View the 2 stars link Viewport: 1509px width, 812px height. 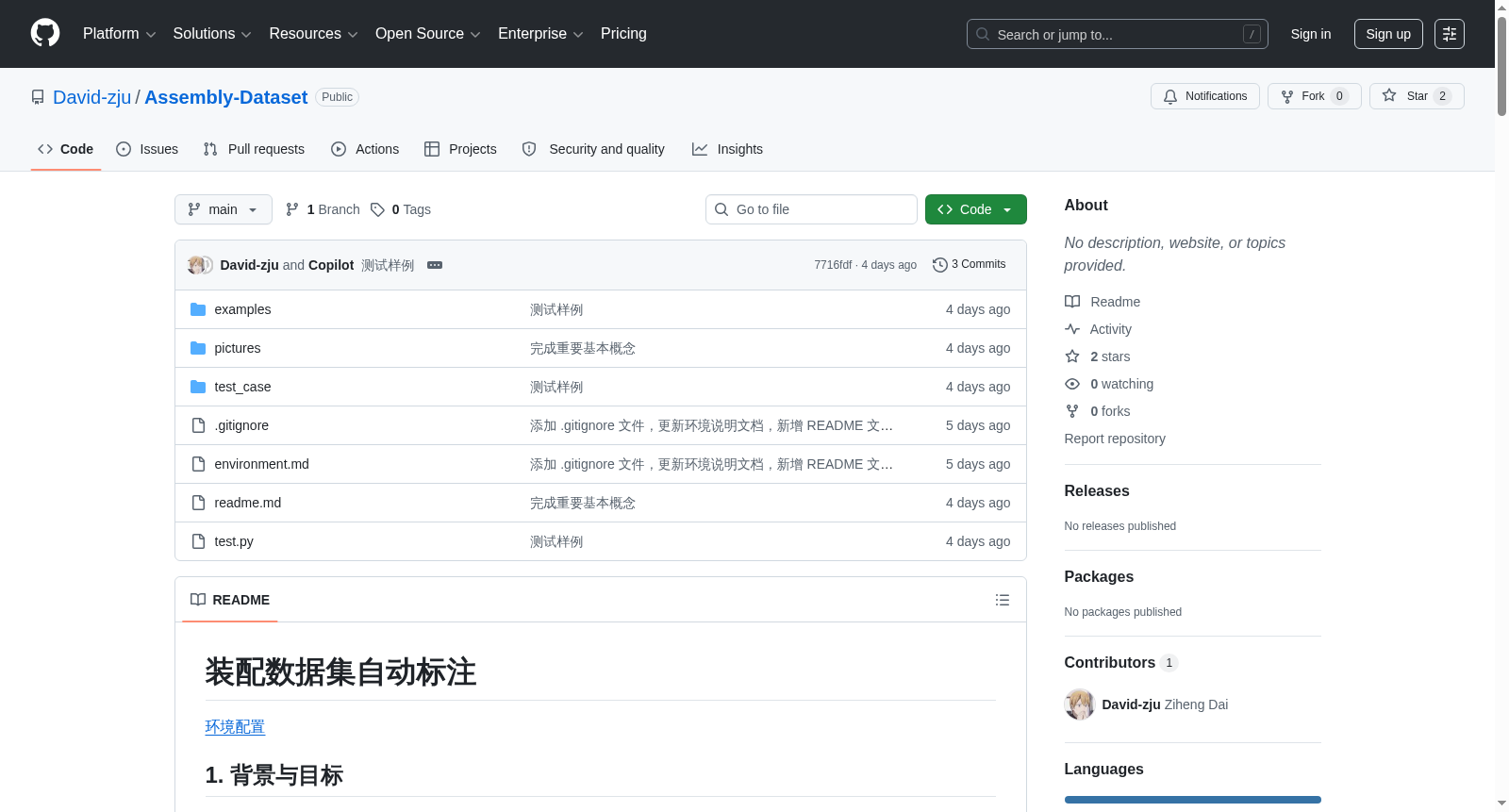tap(1098, 356)
